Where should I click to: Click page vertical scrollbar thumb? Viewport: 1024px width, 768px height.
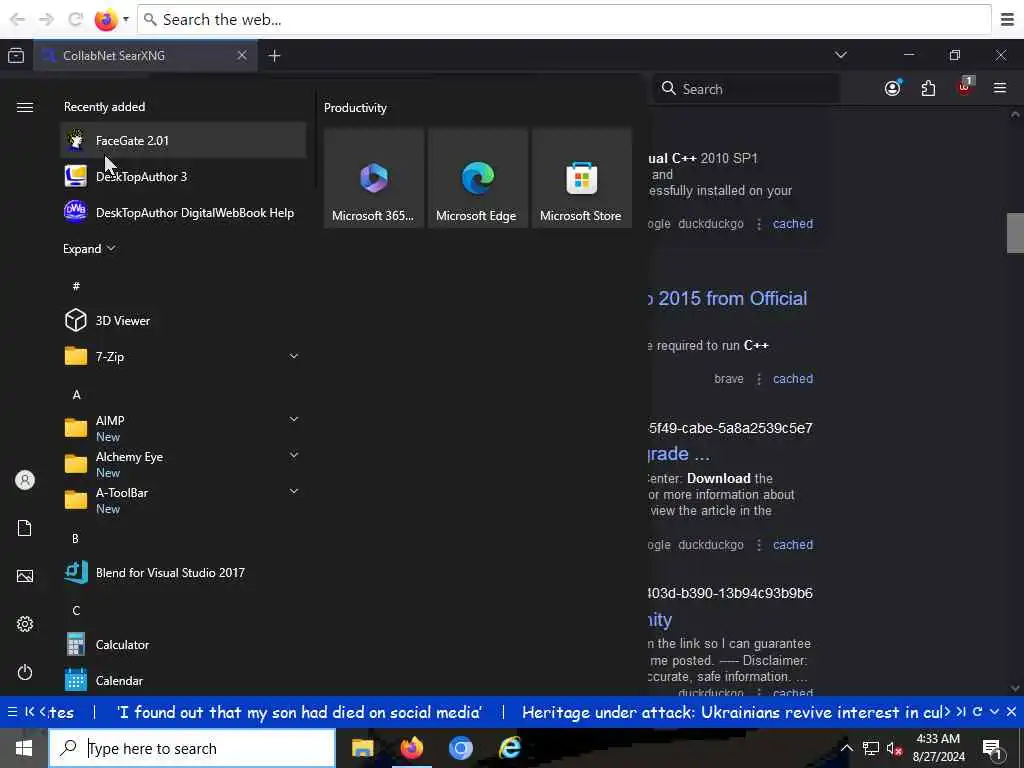(1015, 232)
